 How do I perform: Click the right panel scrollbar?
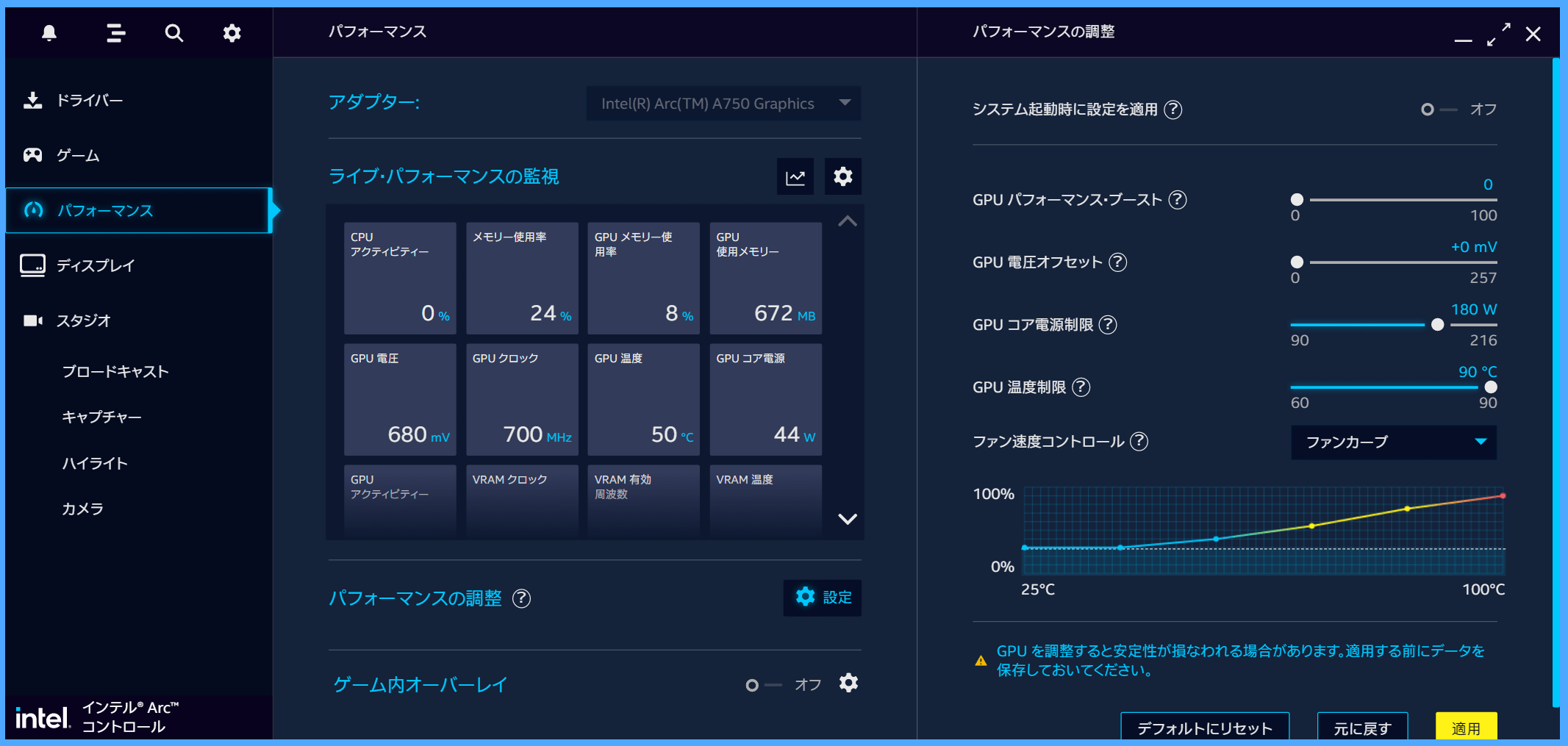tap(1556, 382)
